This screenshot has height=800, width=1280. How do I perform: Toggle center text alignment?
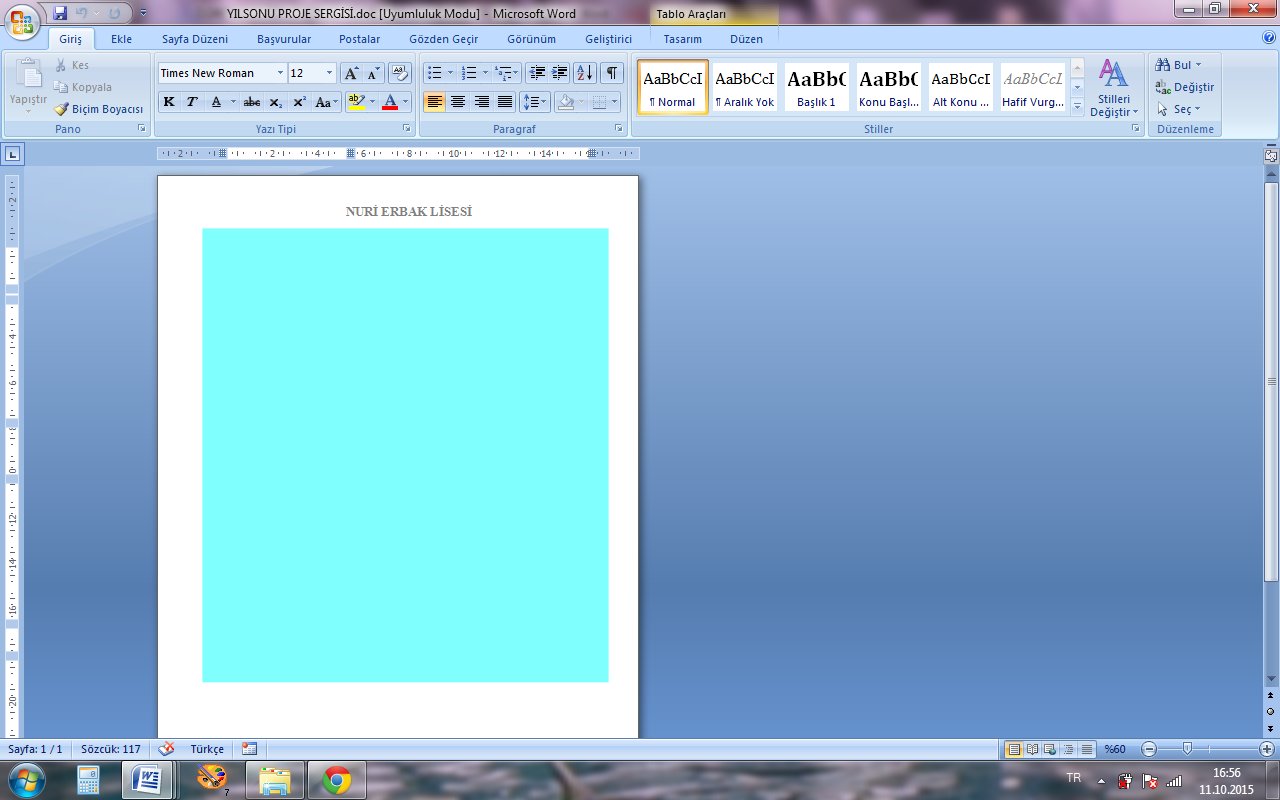pos(458,102)
